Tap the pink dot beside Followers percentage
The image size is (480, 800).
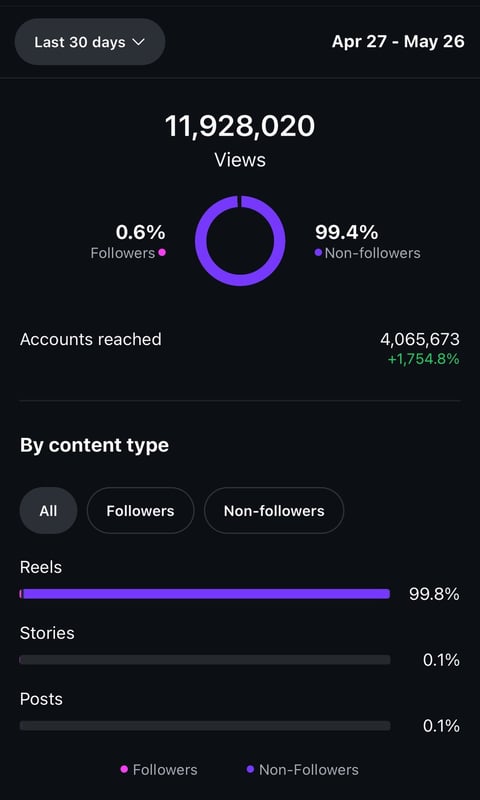(x=162, y=252)
